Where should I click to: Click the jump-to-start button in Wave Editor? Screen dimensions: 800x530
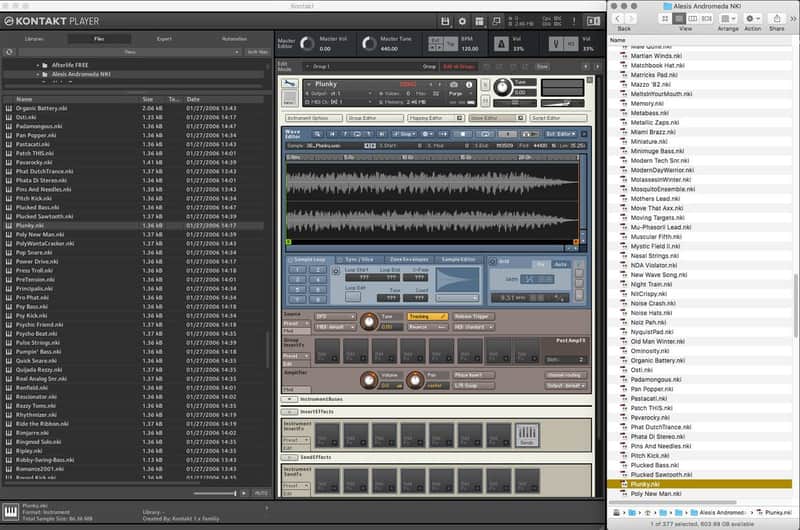(x=332, y=134)
